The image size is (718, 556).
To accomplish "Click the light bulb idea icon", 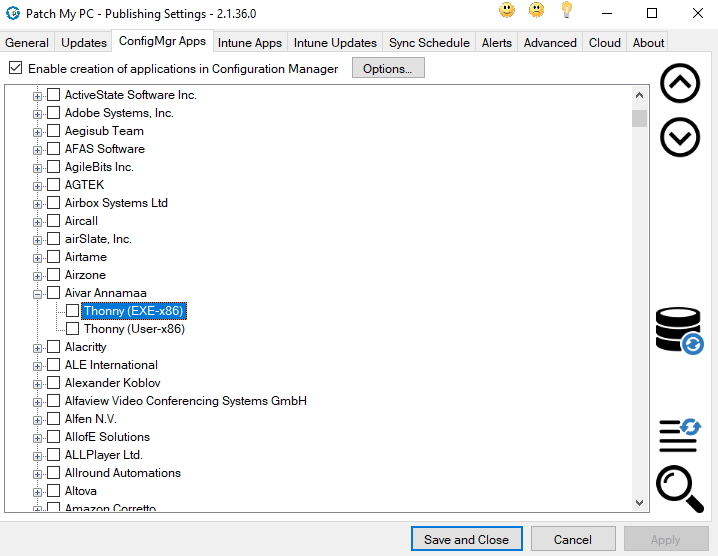I will click(x=566, y=11).
